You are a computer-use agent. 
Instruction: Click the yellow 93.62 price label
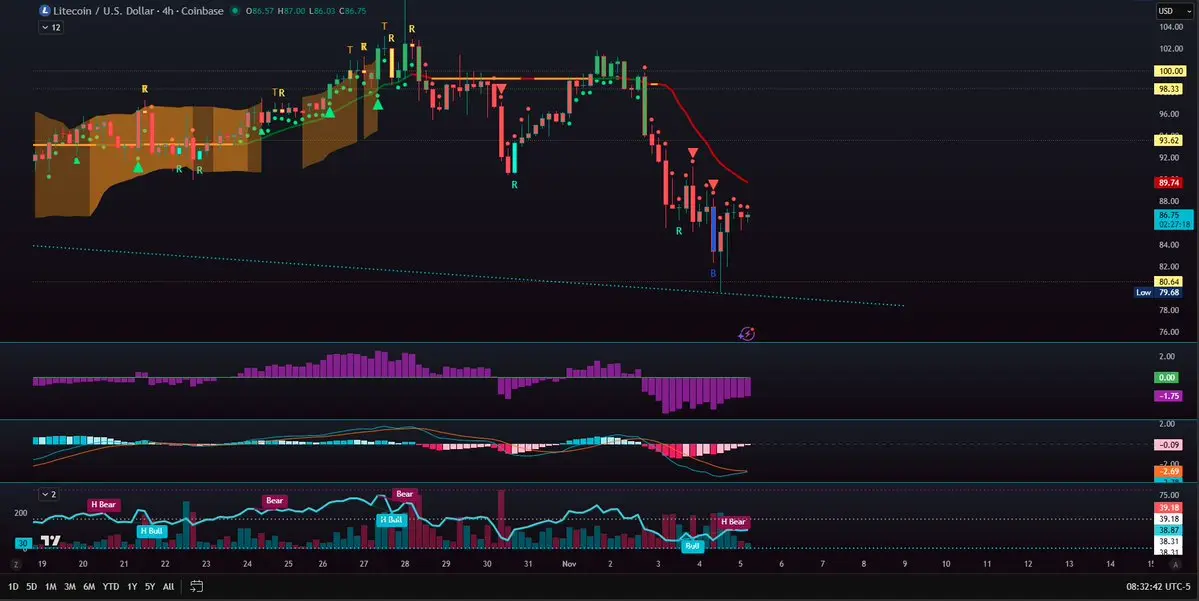click(1169, 140)
